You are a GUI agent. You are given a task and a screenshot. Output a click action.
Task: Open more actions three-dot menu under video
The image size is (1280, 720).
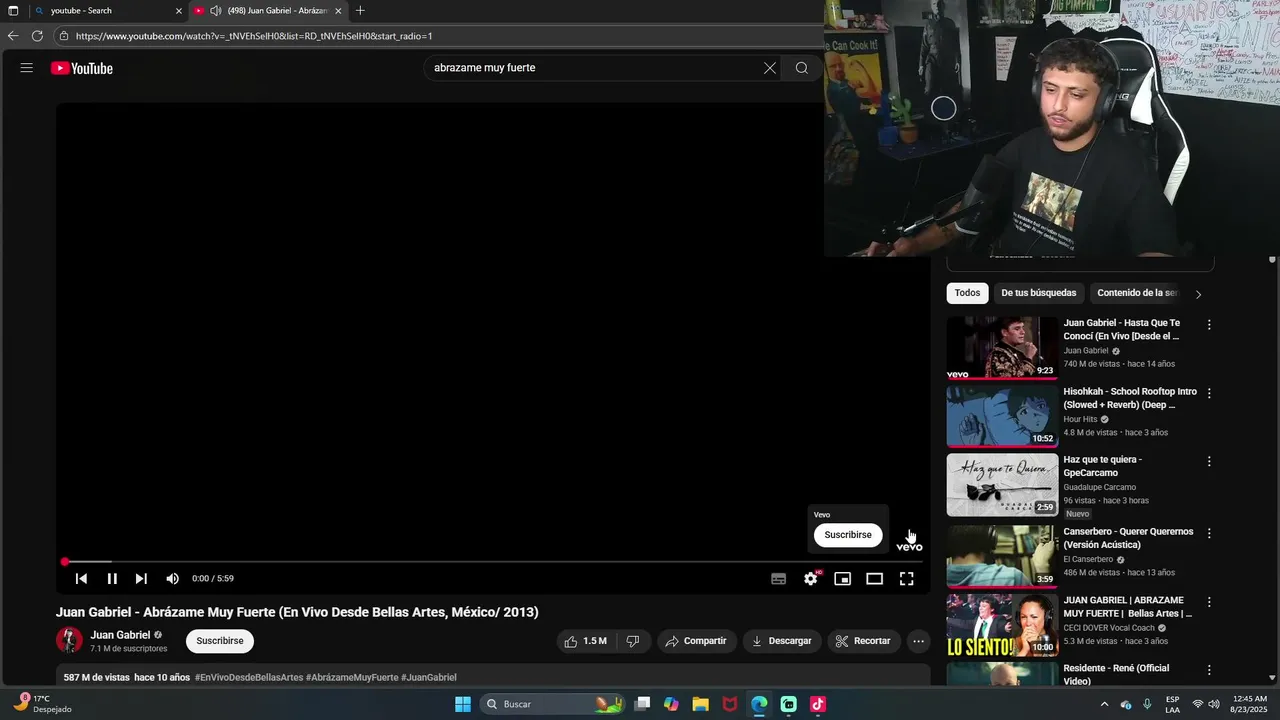[918, 641]
